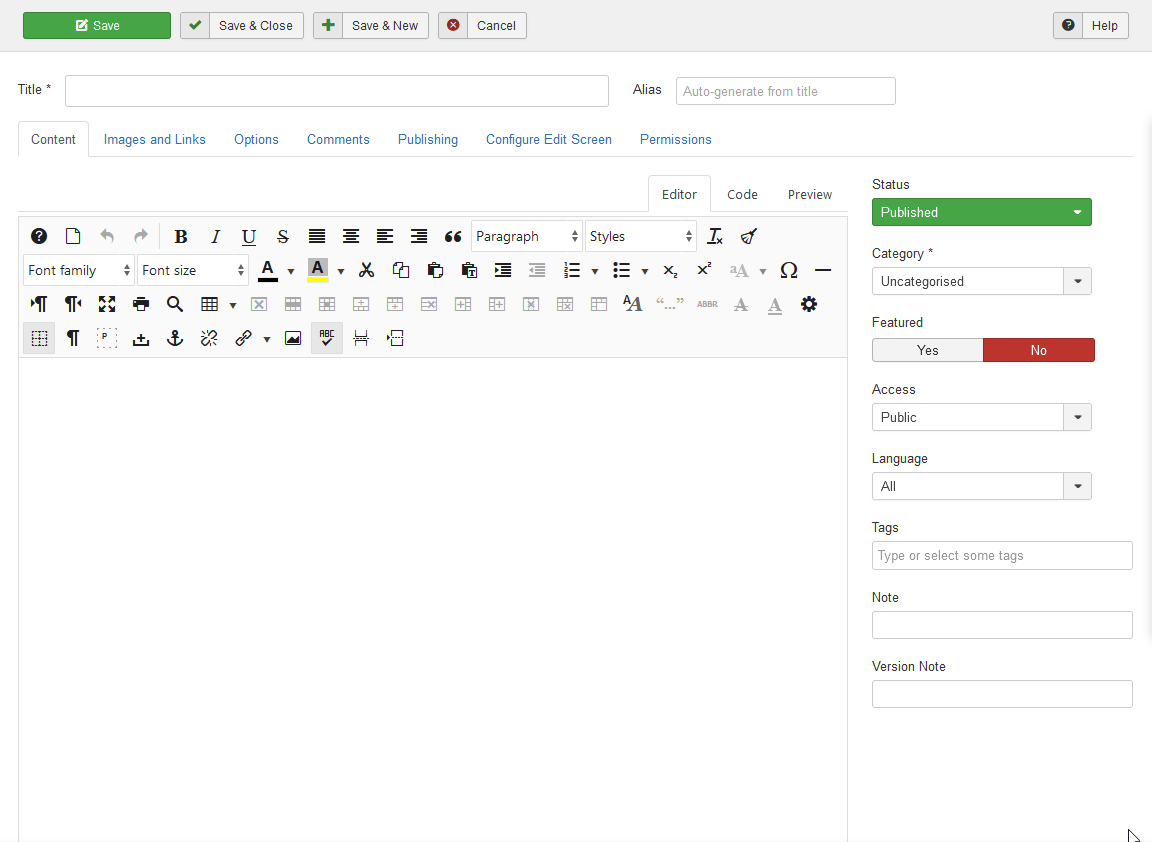Screen dimensions: 1152x842
Task: Click the Bold formatting icon
Action: click(x=181, y=237)
